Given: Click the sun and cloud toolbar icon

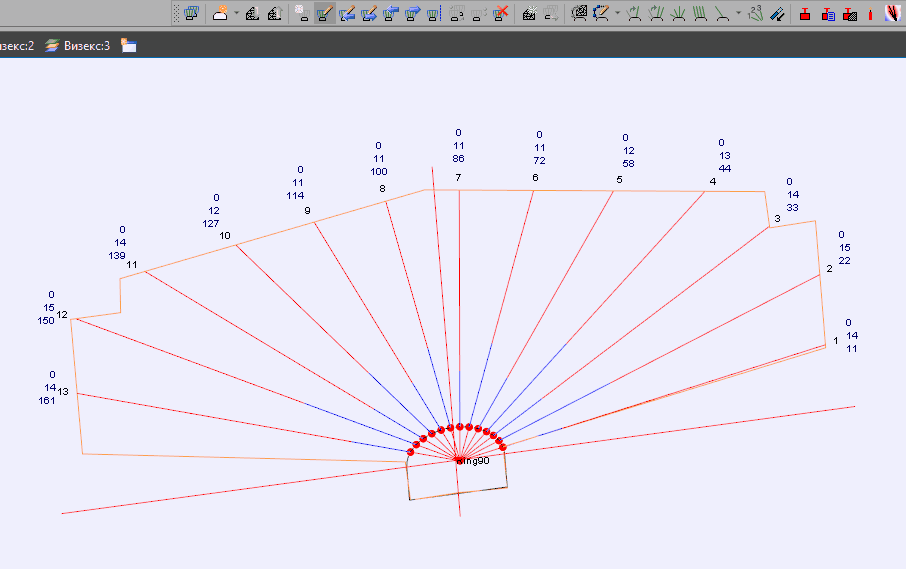Looking at the screenshot, I should coord(220,14).
